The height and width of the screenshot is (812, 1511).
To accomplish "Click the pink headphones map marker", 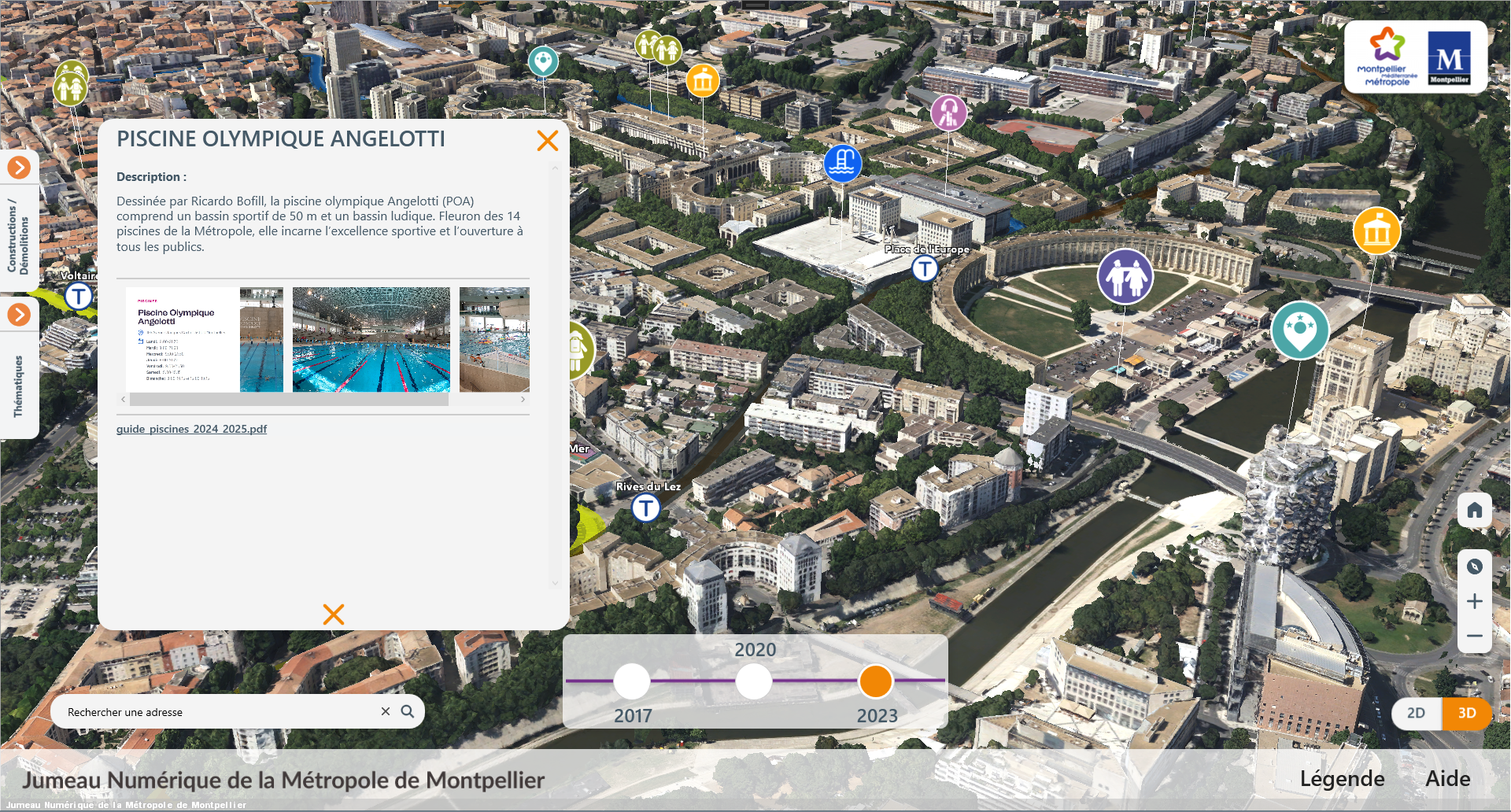I will click(948, 113).
